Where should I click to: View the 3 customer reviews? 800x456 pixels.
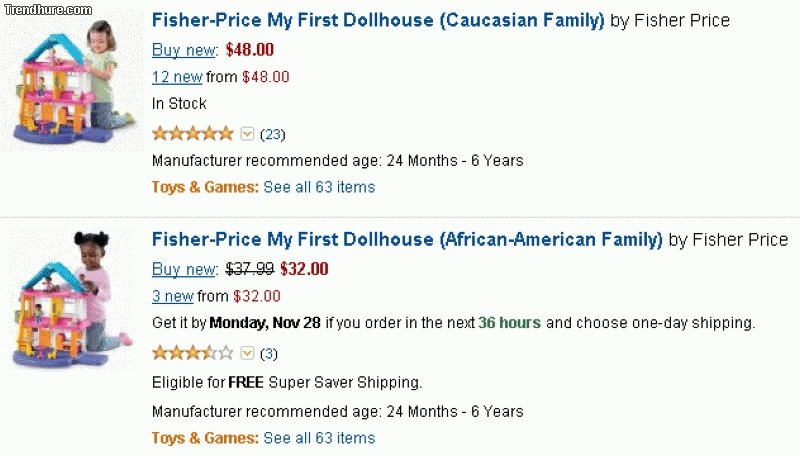click(x=269, y=354)
